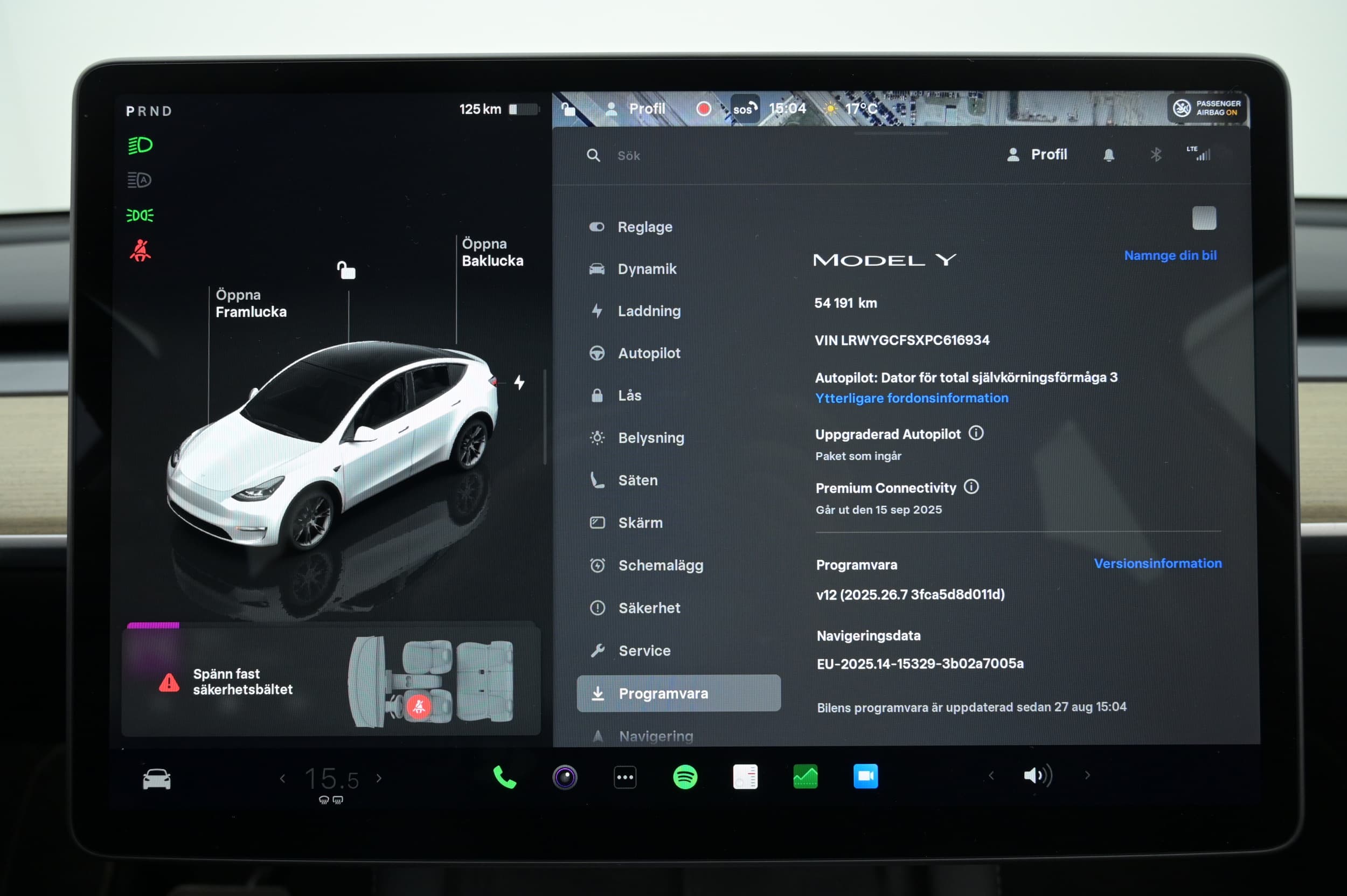Tap the charge port lightning bolt icon

[x=519, y=383]
